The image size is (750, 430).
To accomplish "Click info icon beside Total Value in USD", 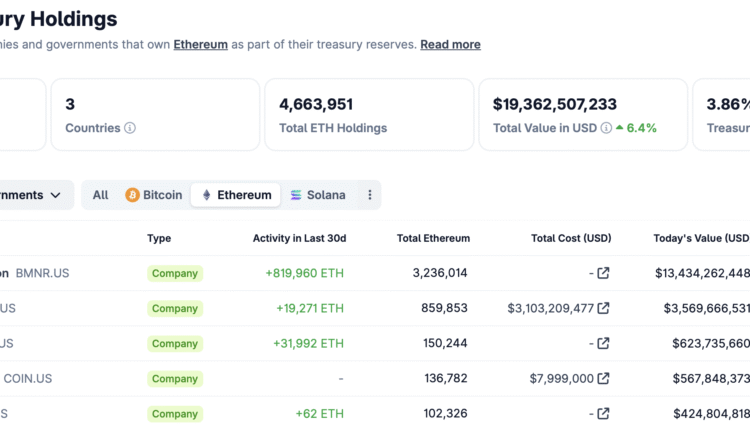I will click(x=606, y=128).
